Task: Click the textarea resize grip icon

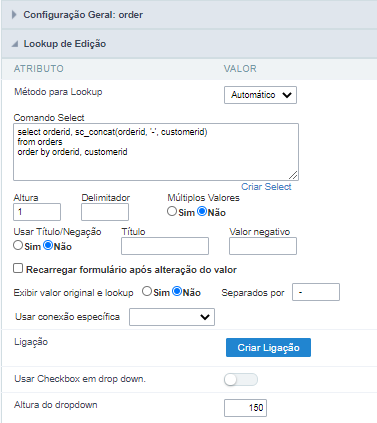Action: tap(293, 175)
